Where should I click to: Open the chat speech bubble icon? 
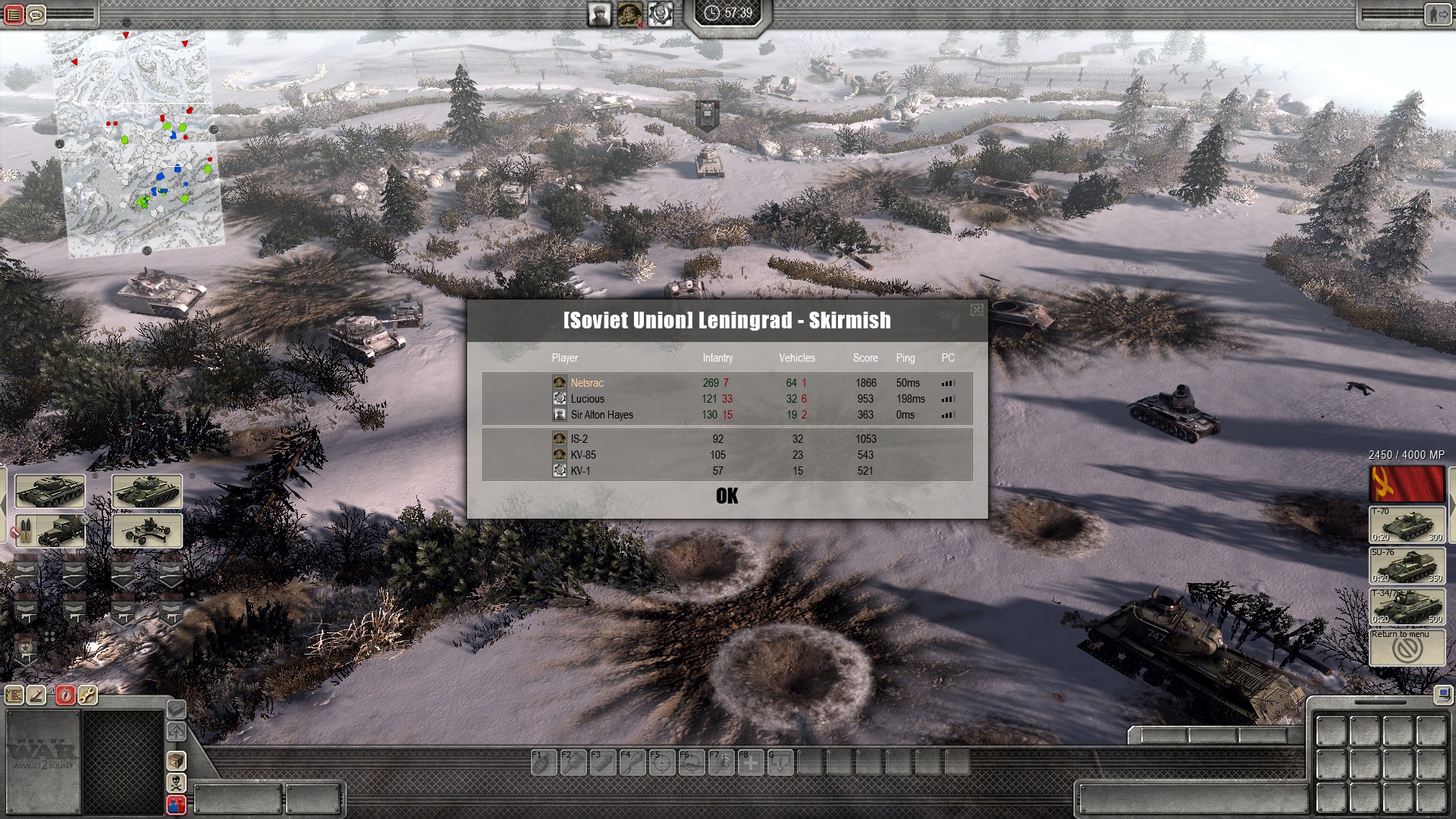[x=36, y=14]
